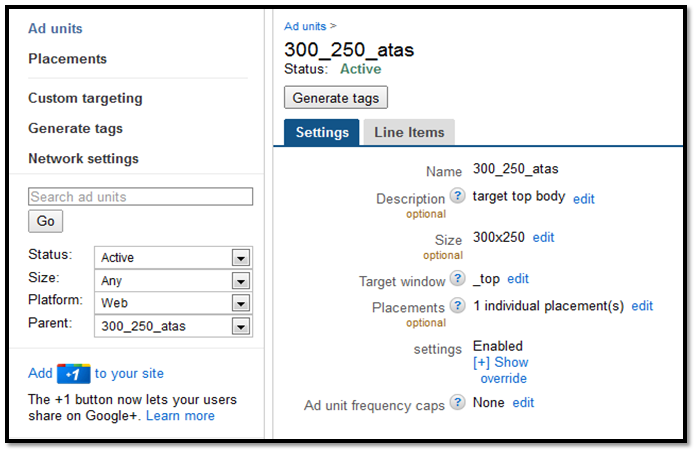This screenshot has height=454, width=698.
Task: Click help icon beside Ad unit frequency caps
Action: pos(457,402)
